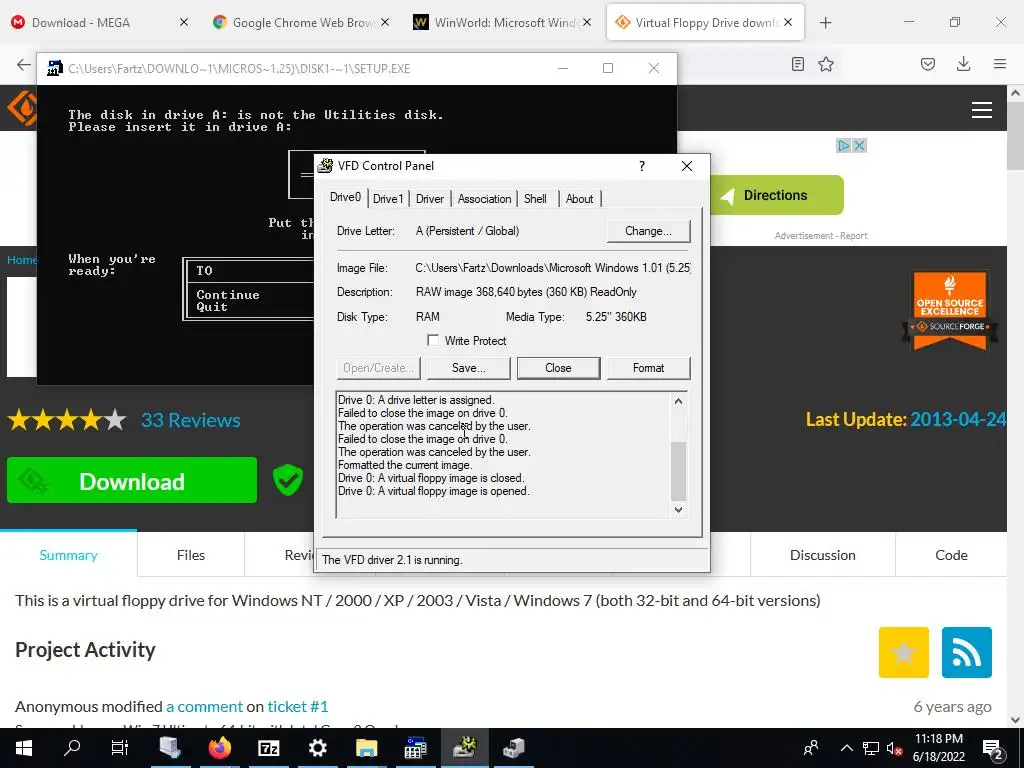Image resolution: width=1024 pixels, height=768 pixels.
Task: Open Settings gear on the taskbar
Action: tap(317, 748)
